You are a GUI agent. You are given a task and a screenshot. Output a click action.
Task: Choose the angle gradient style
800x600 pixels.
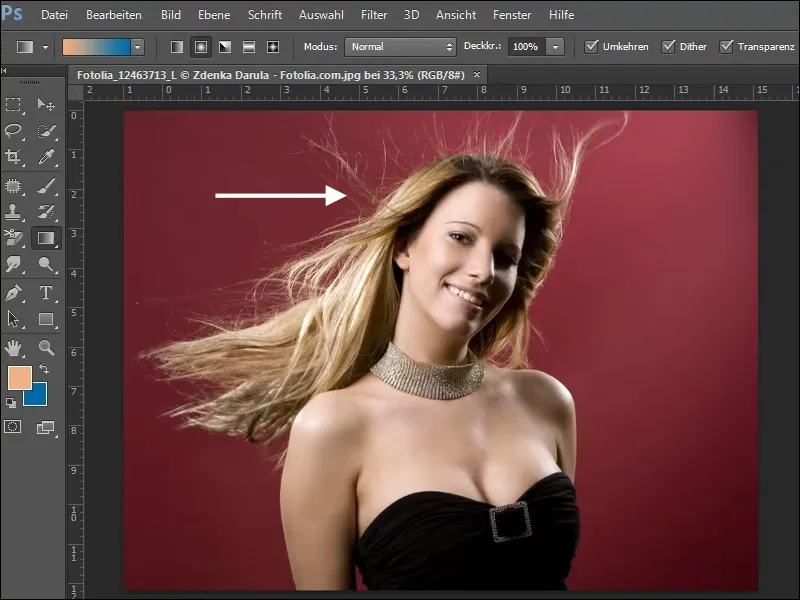pyautogui.click(x=225, y=47)
